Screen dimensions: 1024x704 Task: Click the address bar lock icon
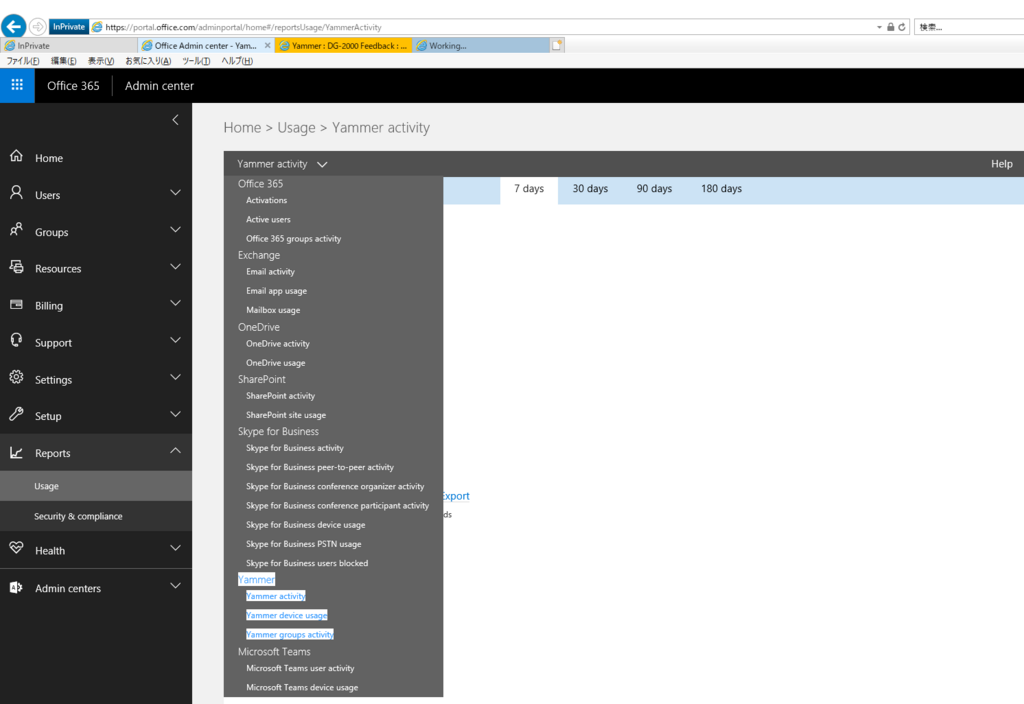(890, 27)
